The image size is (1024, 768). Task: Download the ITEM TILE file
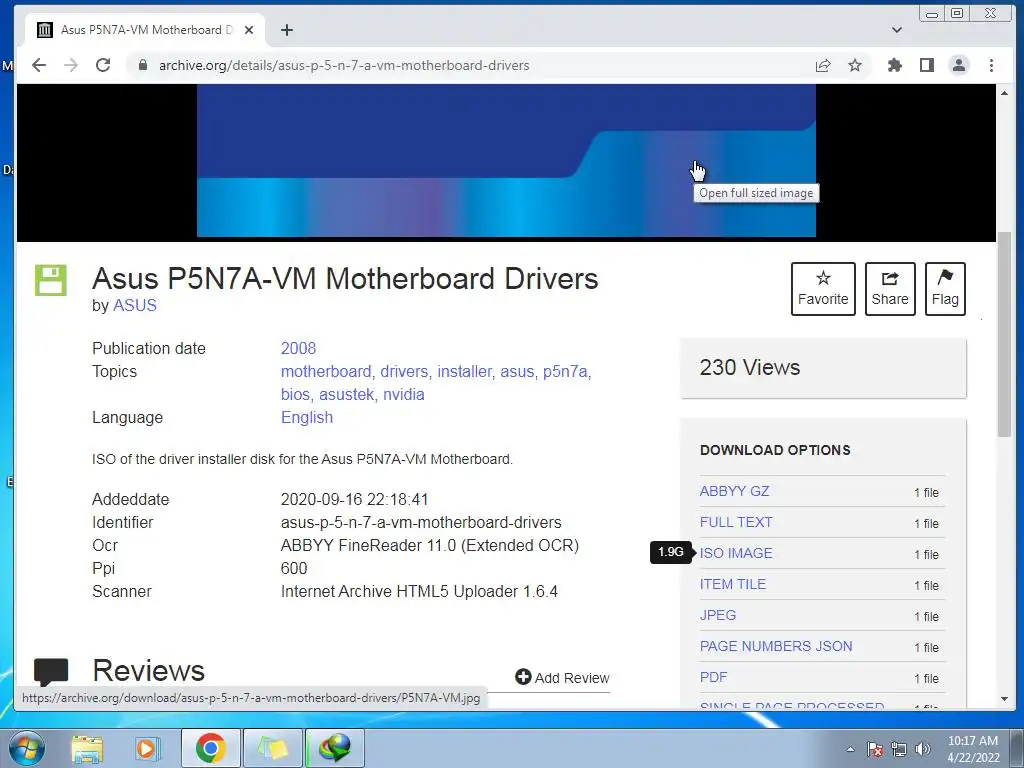click(x=733, y=584)
